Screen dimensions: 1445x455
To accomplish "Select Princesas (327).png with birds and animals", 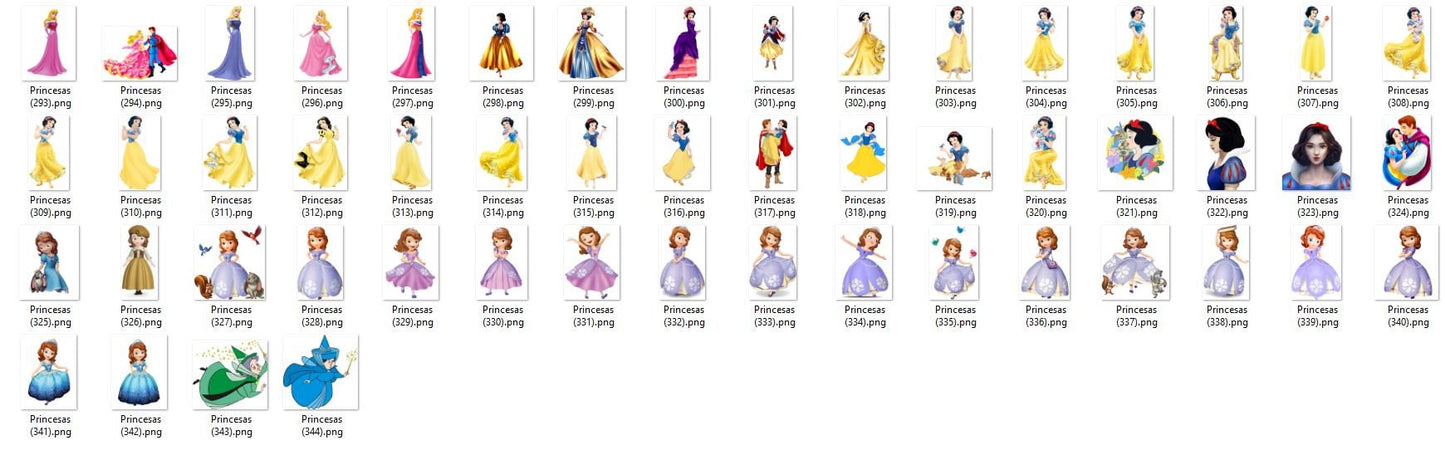I will pyautogui.click(x=230, y=262).
